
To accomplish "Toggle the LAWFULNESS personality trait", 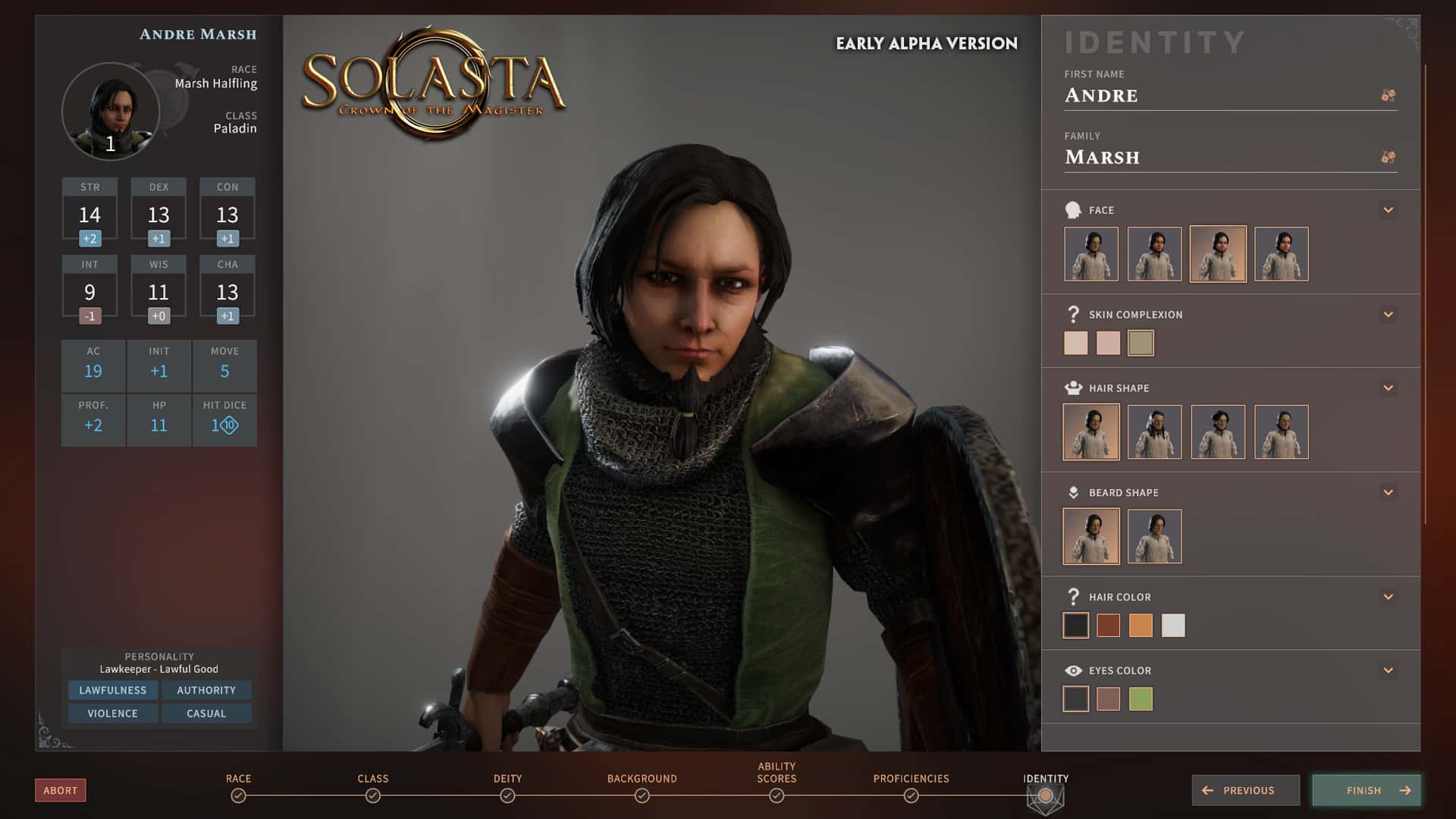I will pyautogui.click(x=113, y=690).
